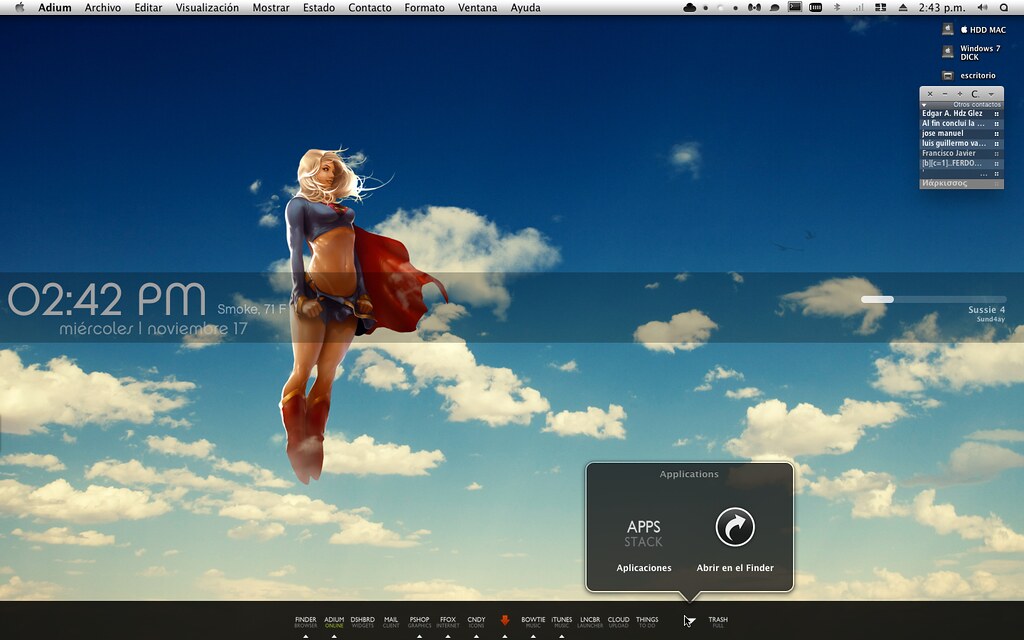Select contact Francisco Javier

[x=961, y=153]
